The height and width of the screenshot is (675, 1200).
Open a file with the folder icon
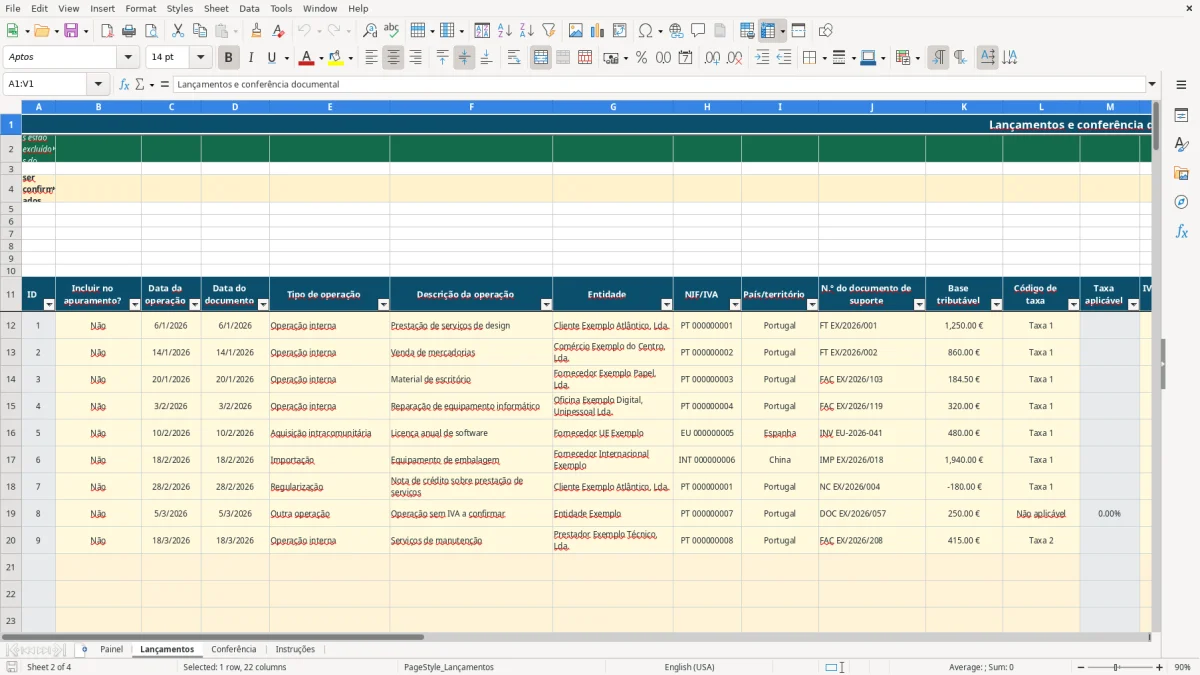(40, 31)
